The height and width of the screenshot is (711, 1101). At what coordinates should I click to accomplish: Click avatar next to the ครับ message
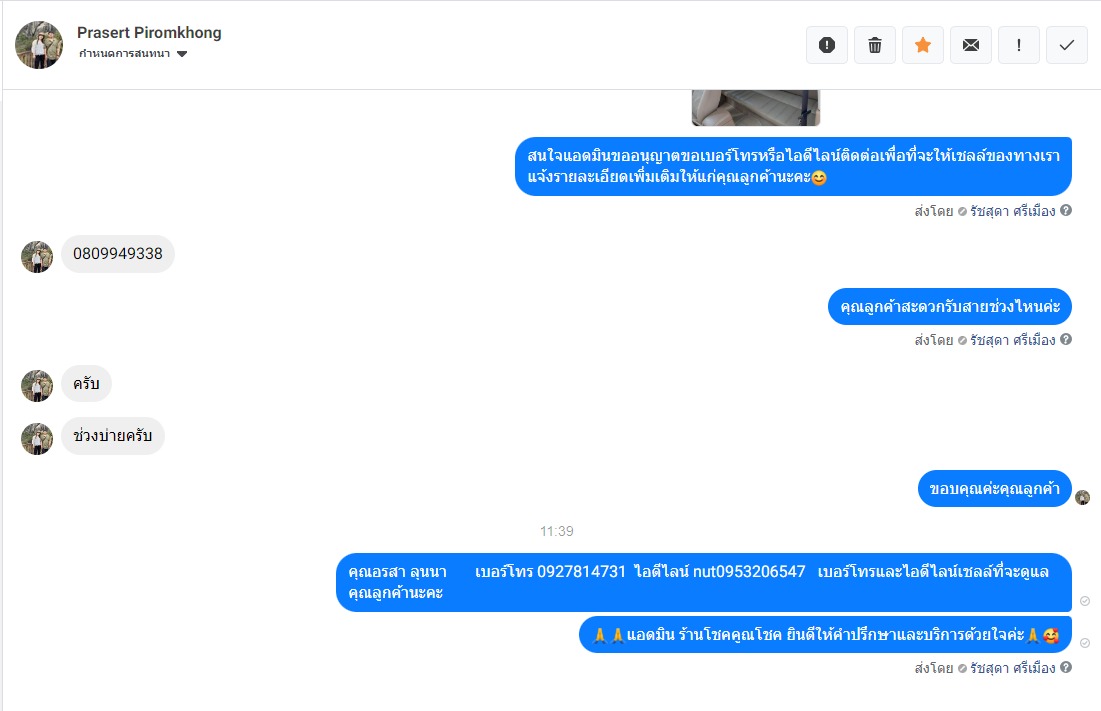pyautogui.click(x=37, y=386)
